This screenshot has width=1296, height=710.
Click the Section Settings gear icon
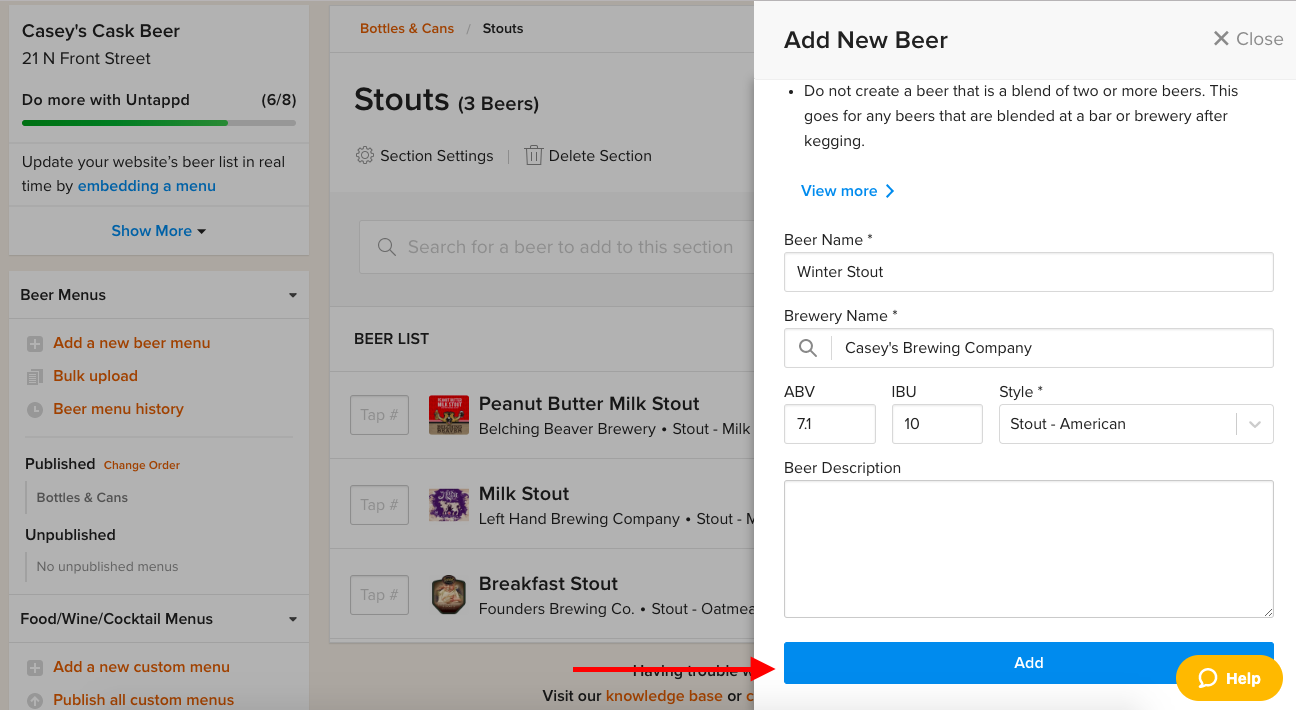(x=365, y=156)
